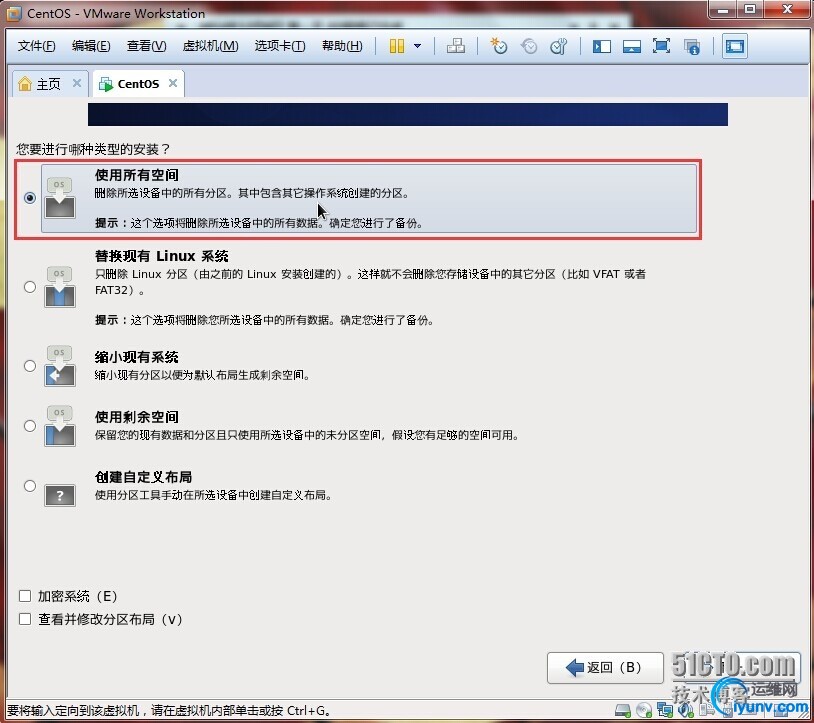The width and height of the screenshot is (814, 723).
Task: Switch to the CentOS tab
Action: coord(138,84)
